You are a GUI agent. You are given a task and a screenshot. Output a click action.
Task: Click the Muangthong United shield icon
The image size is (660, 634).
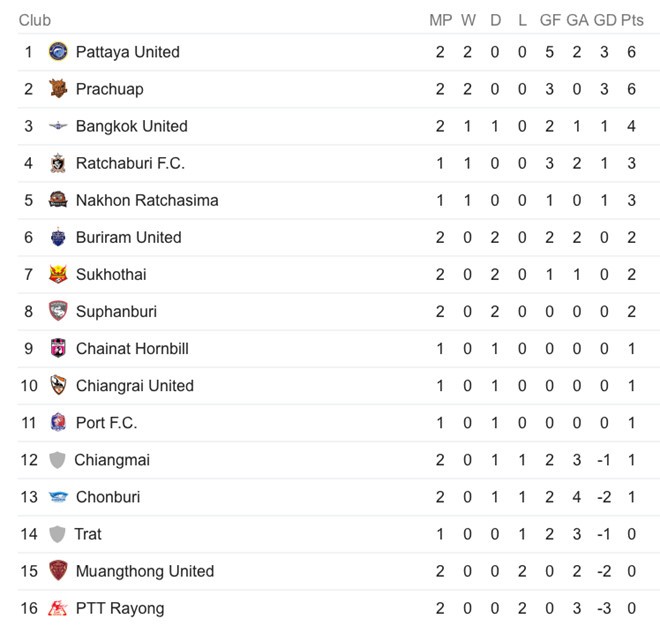(x=58, y=571)
